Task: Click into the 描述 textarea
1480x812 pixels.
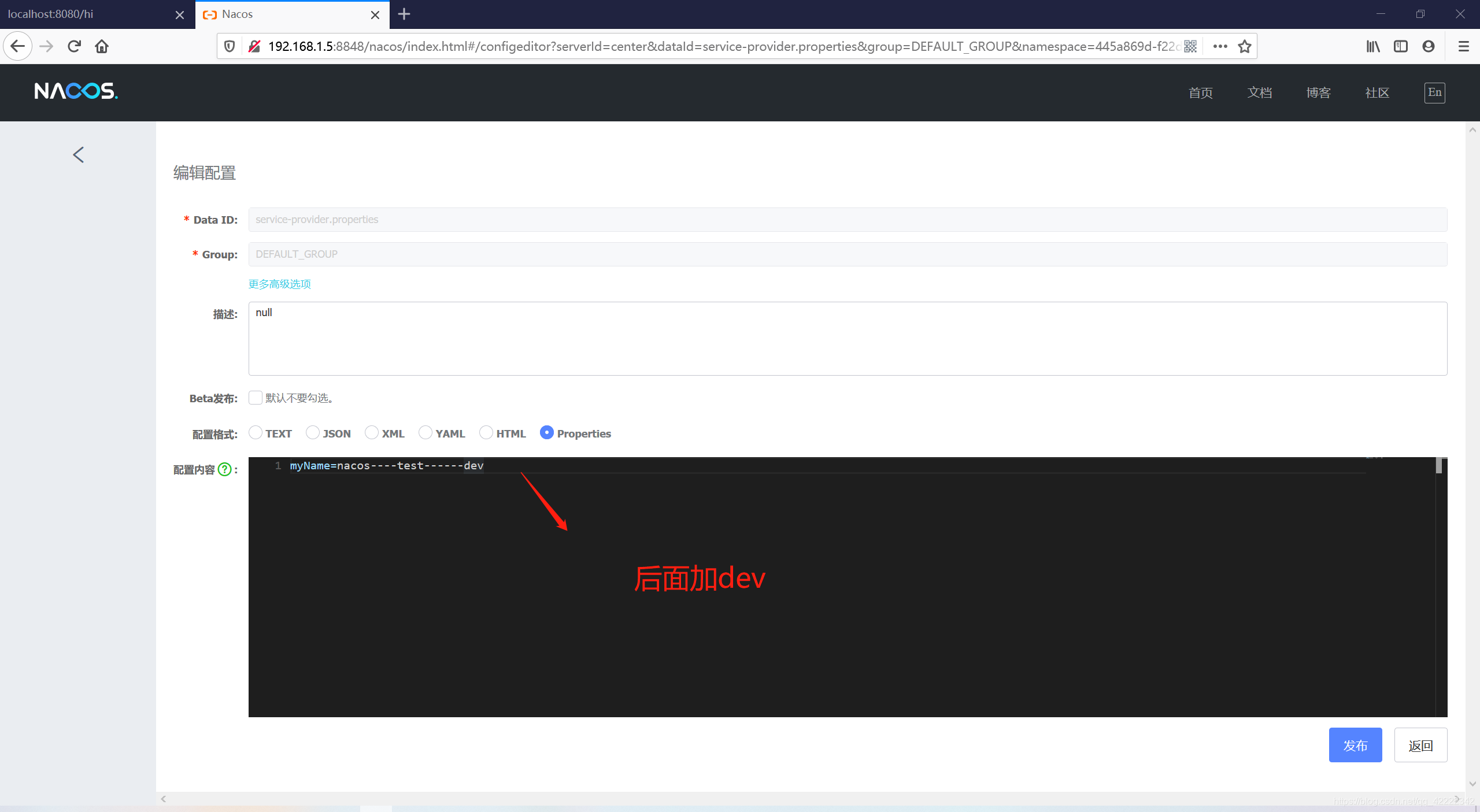Action: point(848,339)
